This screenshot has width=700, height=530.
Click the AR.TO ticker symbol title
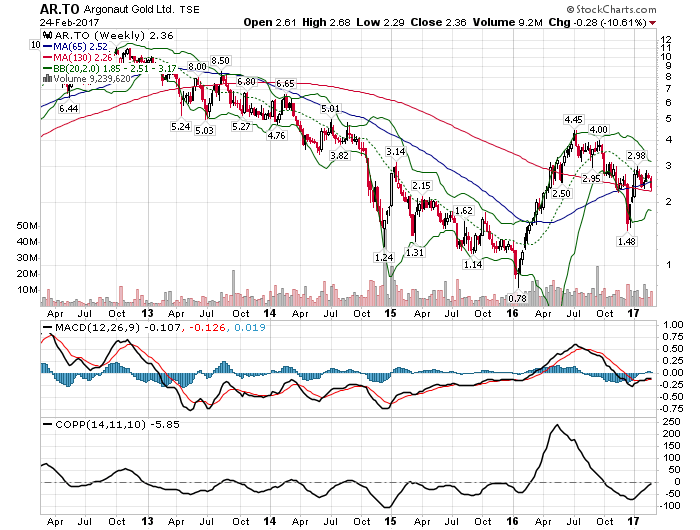coord(58,9)
